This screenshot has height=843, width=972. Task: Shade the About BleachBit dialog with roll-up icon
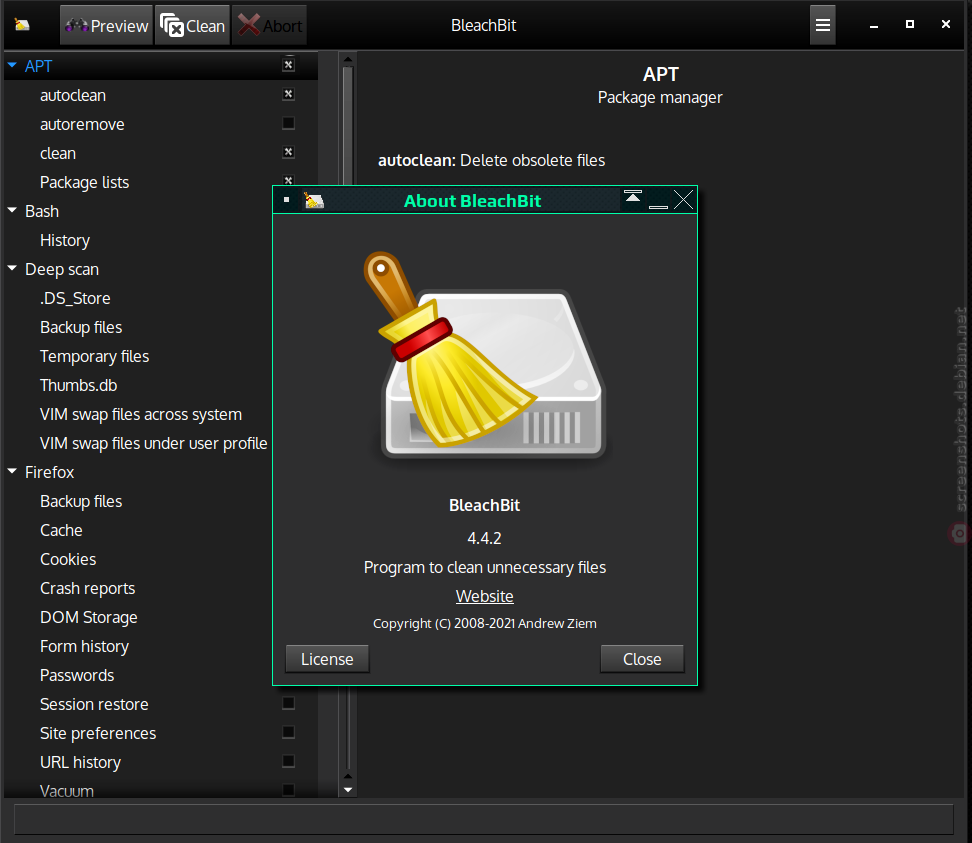(632, 197)
